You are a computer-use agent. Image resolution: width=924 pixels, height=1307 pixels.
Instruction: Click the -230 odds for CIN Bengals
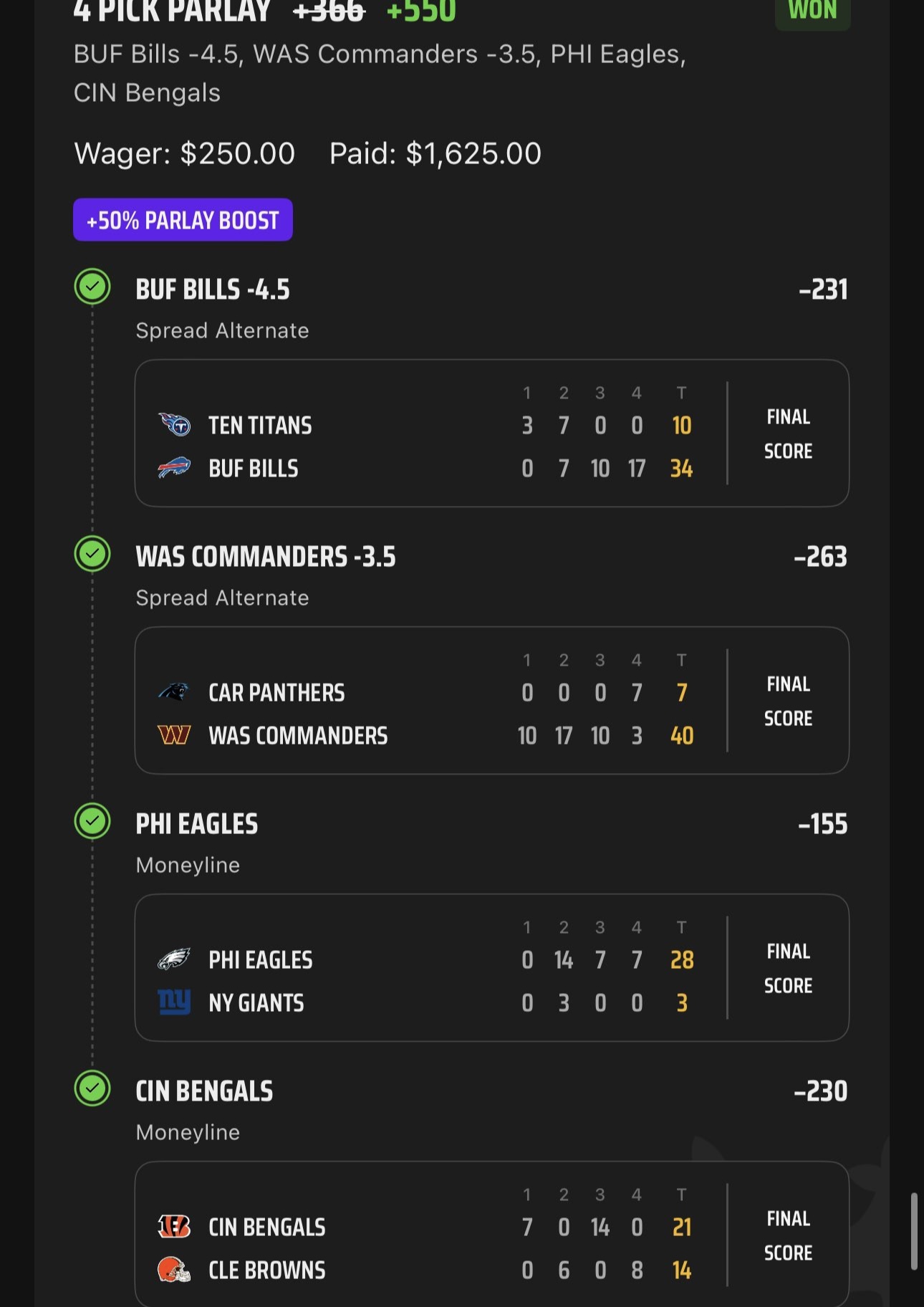pyautogui.click(x=820, y=1091)
